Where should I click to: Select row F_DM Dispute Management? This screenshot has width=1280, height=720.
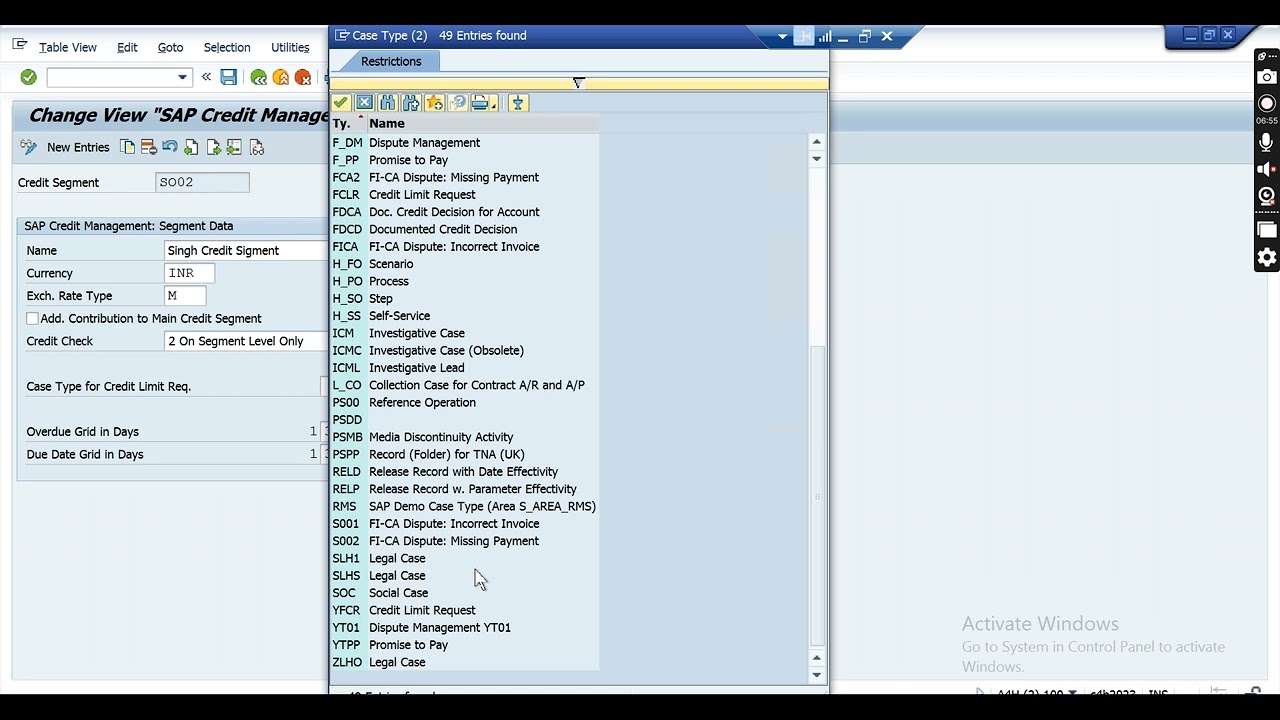[465, 142]
